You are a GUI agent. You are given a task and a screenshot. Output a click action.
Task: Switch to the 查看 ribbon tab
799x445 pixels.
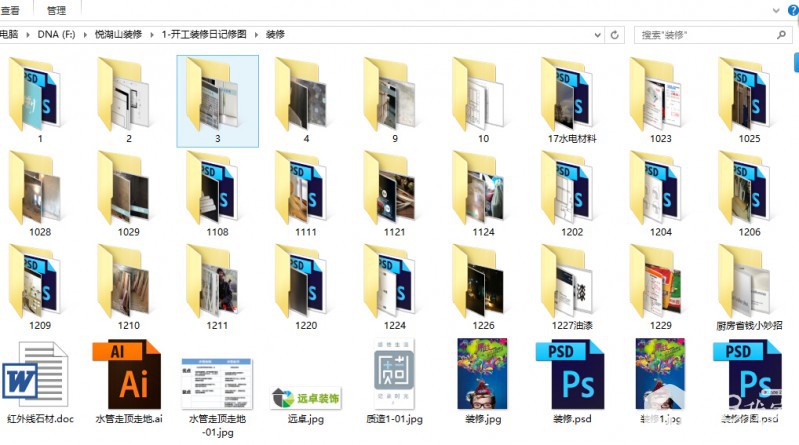click(10, 10)
